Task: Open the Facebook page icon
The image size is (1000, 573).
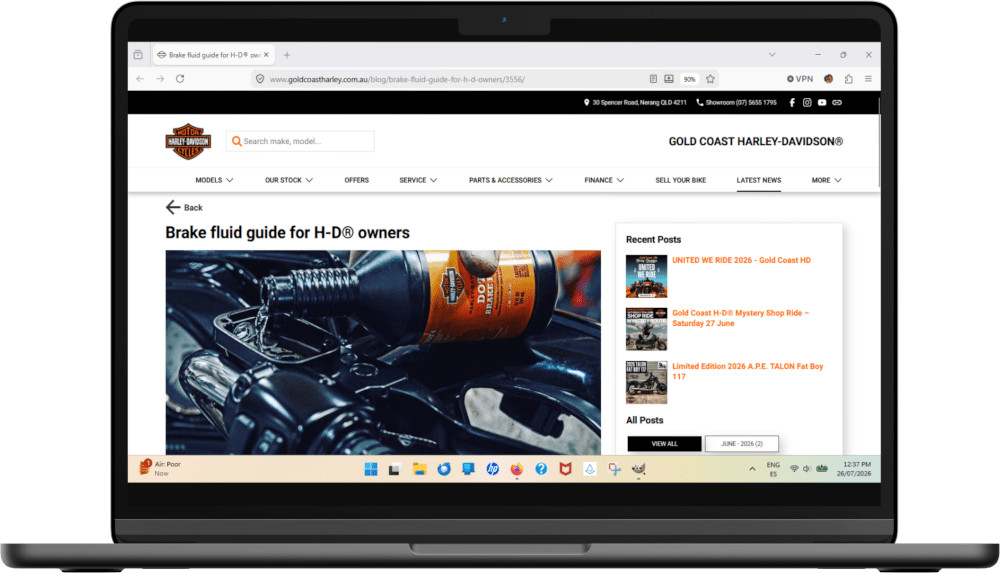Action: pos(792,103)
